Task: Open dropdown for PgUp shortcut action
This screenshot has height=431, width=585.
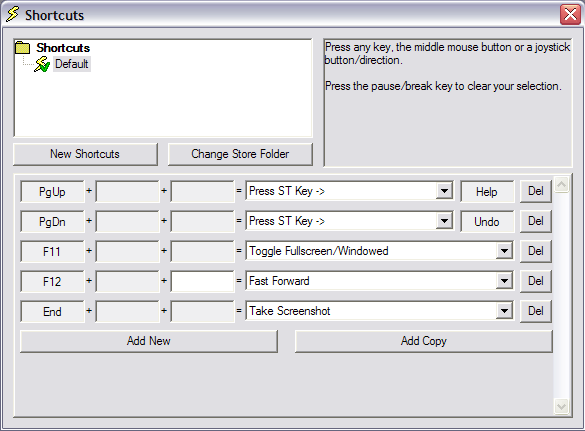Action: [444, 191]
